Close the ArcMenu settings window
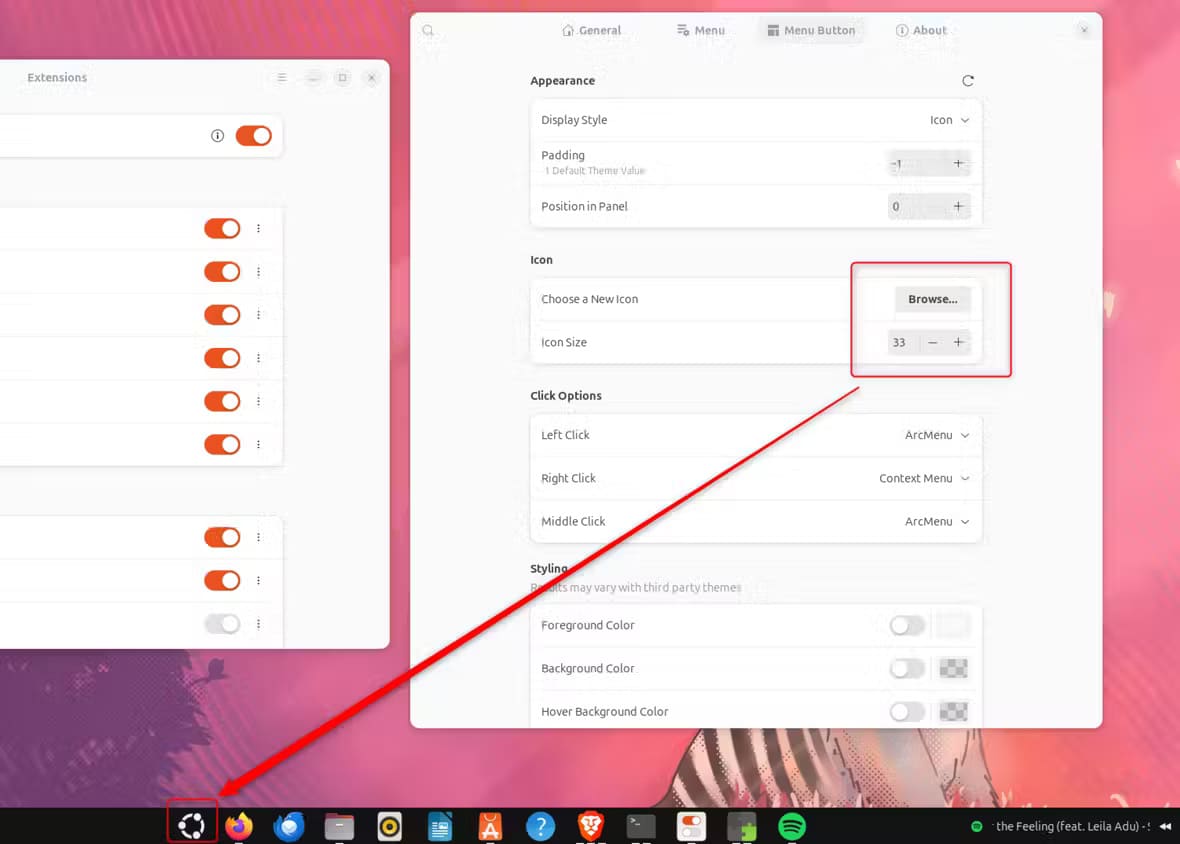This screenshot has height=844, width=1180. 1084,30
